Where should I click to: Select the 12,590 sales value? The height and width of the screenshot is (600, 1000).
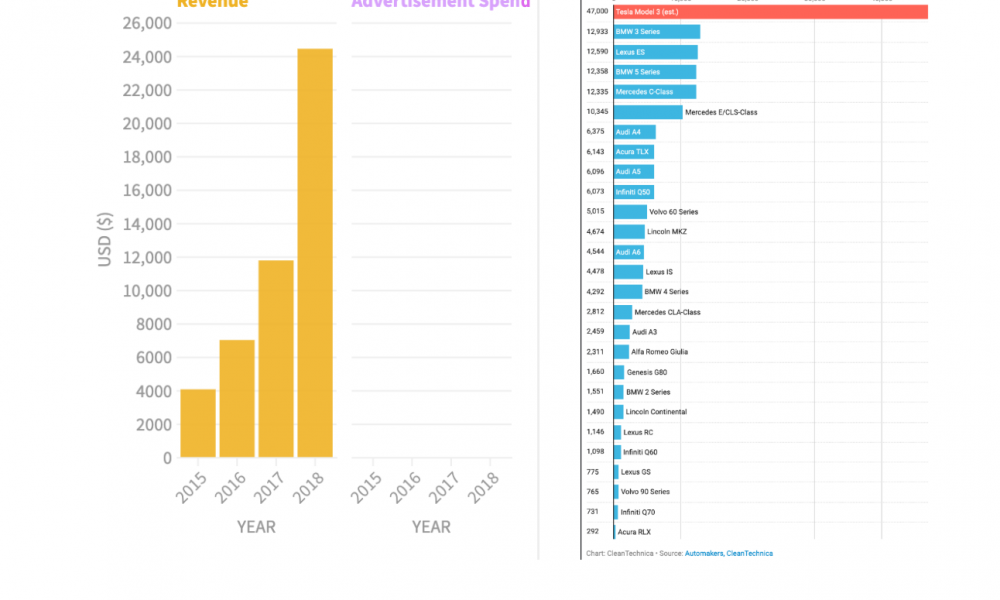click(597, 51)
